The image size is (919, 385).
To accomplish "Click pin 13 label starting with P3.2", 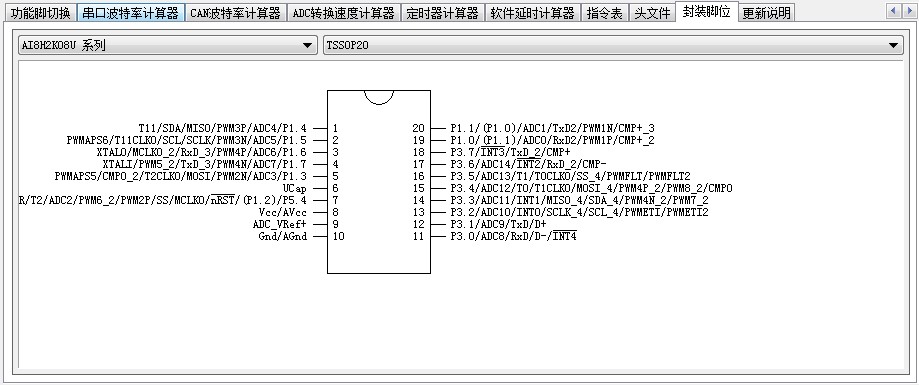I will click(x=579, y=212).
